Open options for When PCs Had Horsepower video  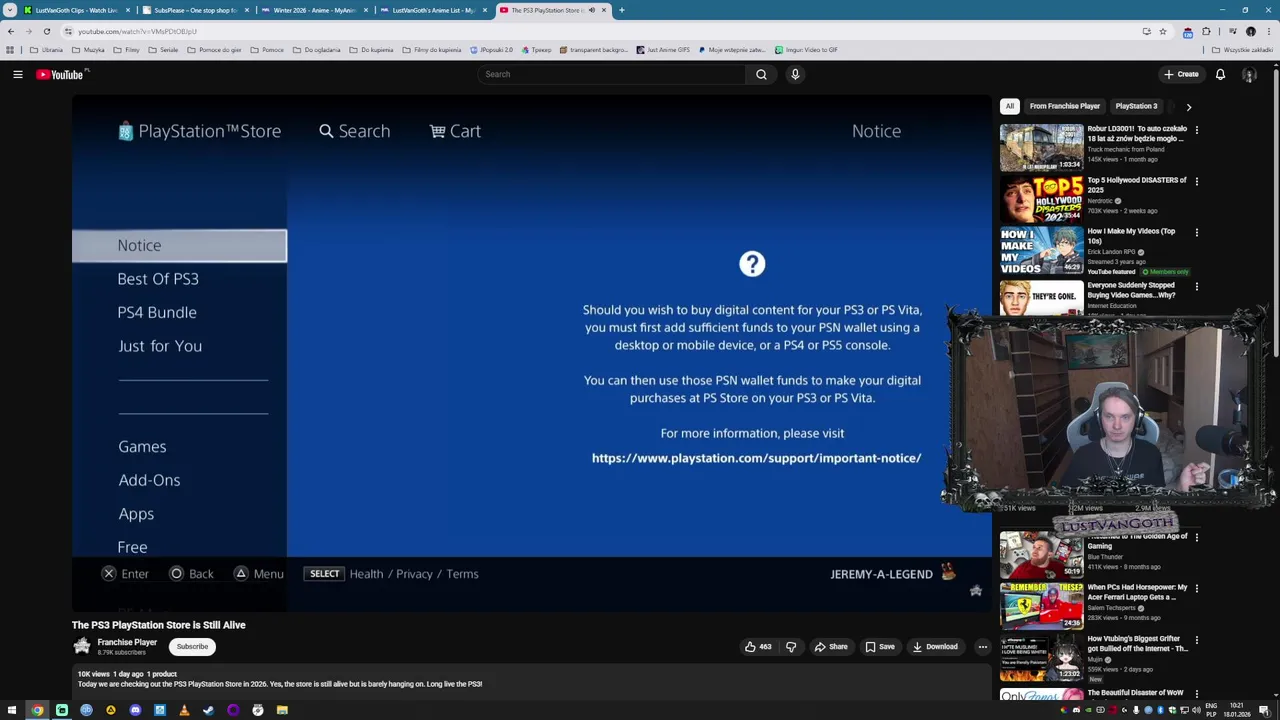coord(1196,588)
